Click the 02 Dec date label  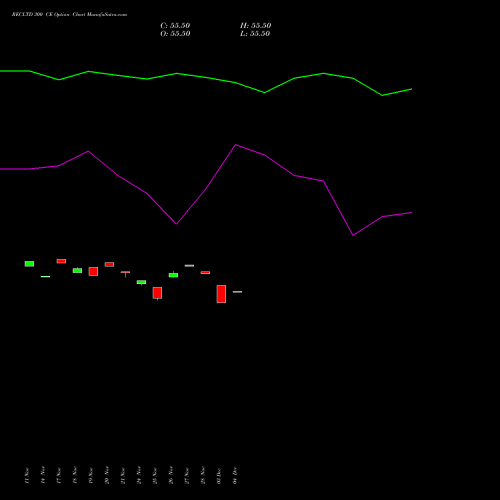(x=219, y=475)
